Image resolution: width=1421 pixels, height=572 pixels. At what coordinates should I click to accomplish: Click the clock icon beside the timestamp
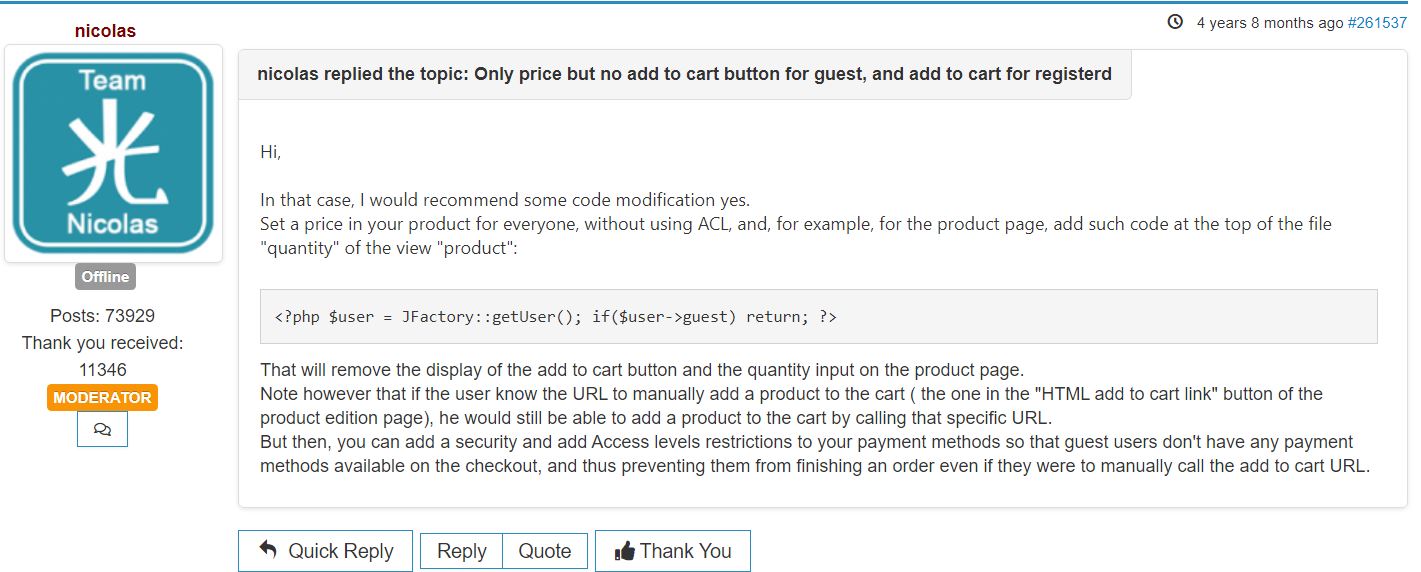click(x=1176, y=22)
